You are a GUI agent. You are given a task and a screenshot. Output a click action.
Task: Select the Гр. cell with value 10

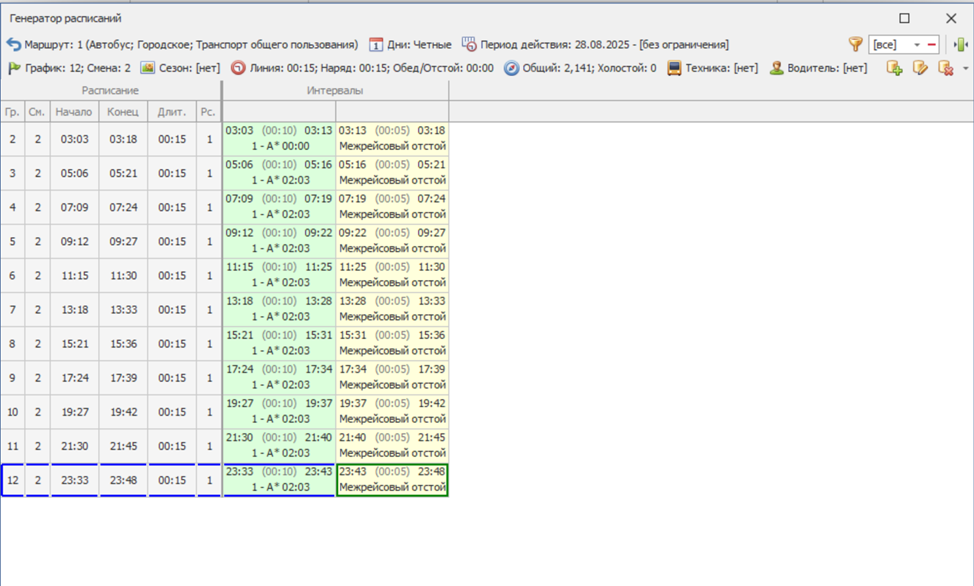pyautogui.click(x=12, y=413)
